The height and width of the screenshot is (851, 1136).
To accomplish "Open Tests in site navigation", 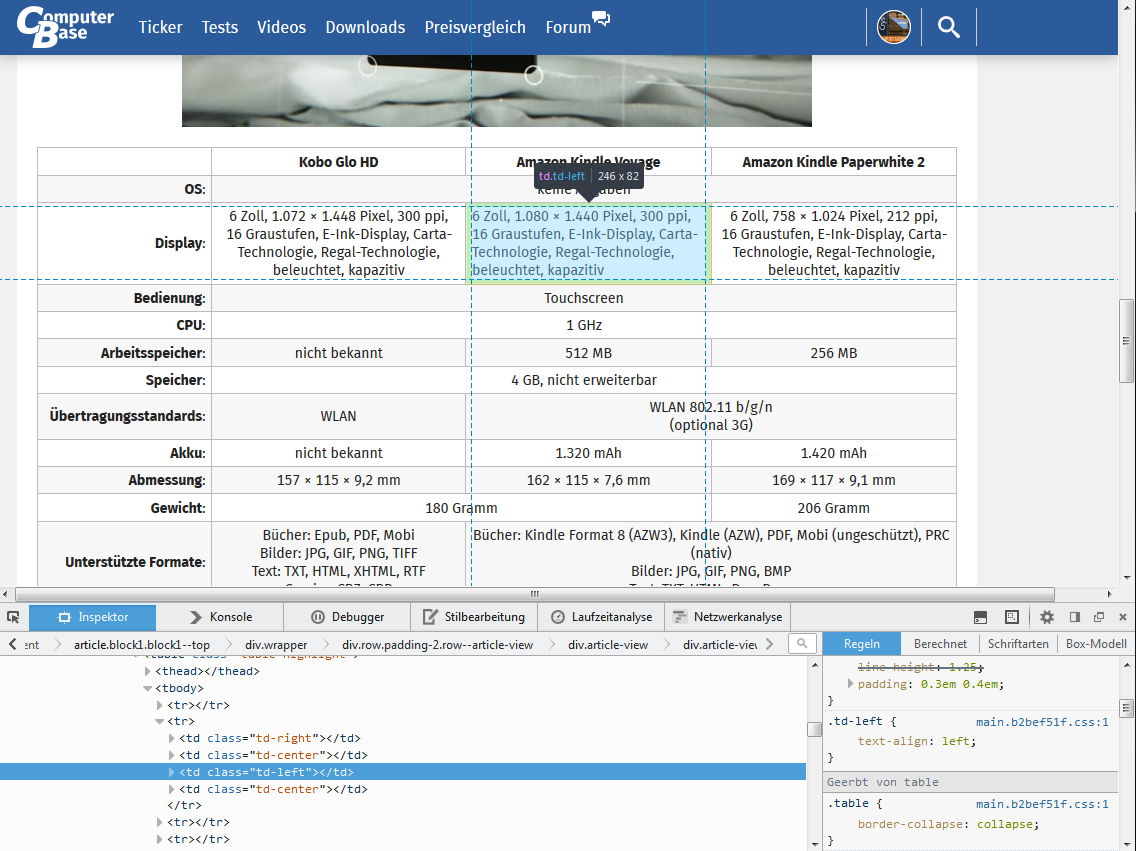I will click(x=220, y=28).
